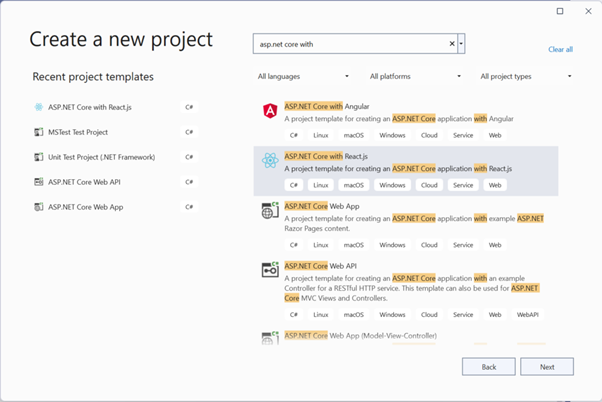Clear the search box with the X button

tap(452, 44)
